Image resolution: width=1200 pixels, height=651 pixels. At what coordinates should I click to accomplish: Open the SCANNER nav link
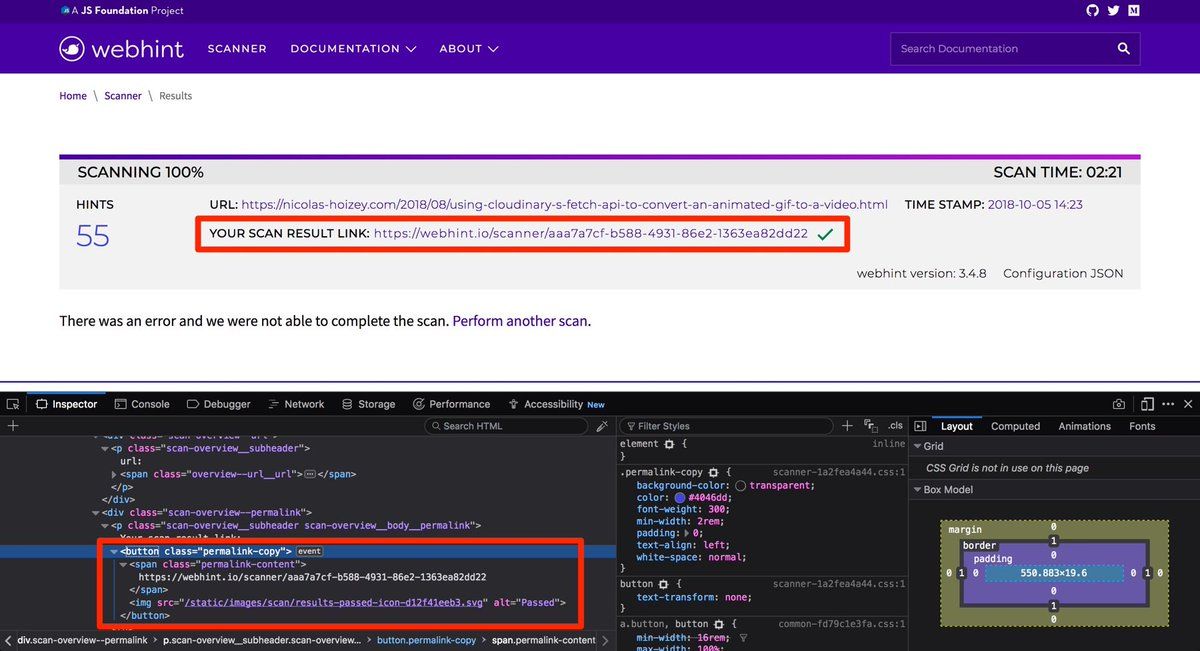tap(237, 48)
